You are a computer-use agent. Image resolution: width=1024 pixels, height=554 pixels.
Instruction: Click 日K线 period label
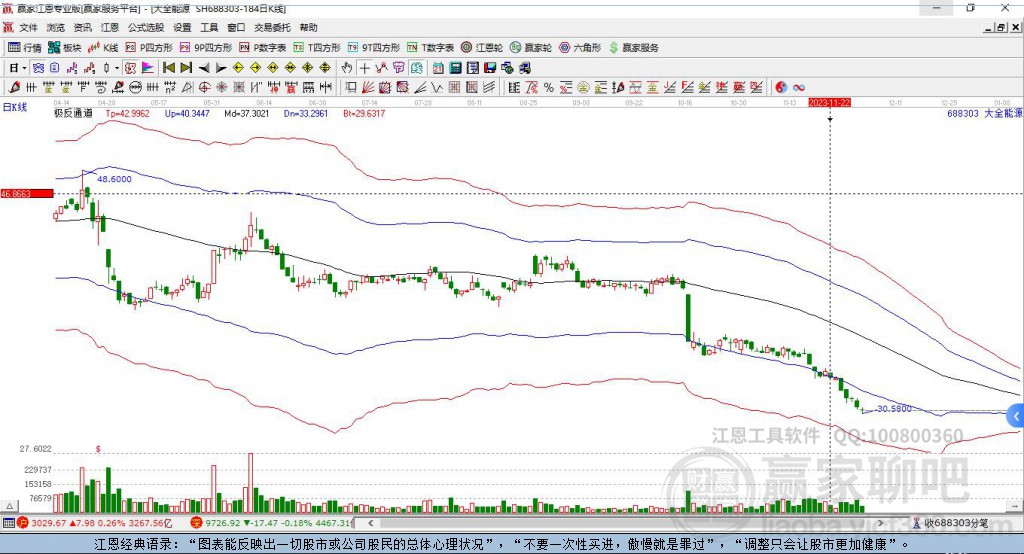[15, 108]
